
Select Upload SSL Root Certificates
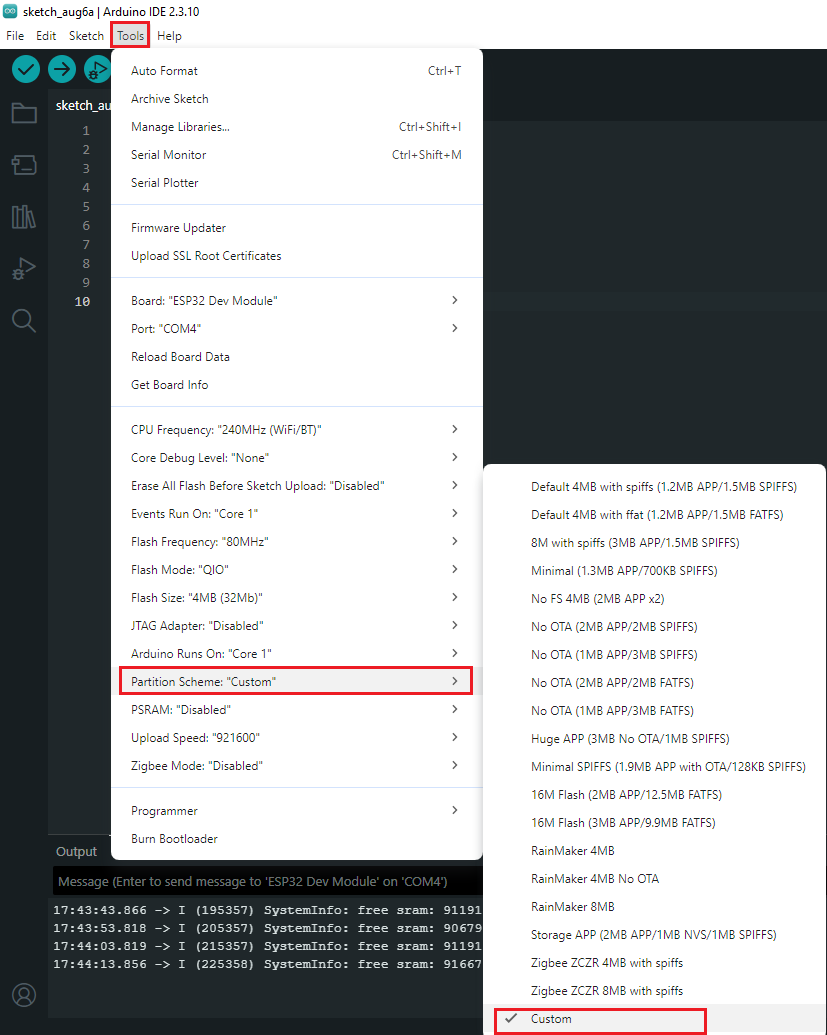coord(297,255)
